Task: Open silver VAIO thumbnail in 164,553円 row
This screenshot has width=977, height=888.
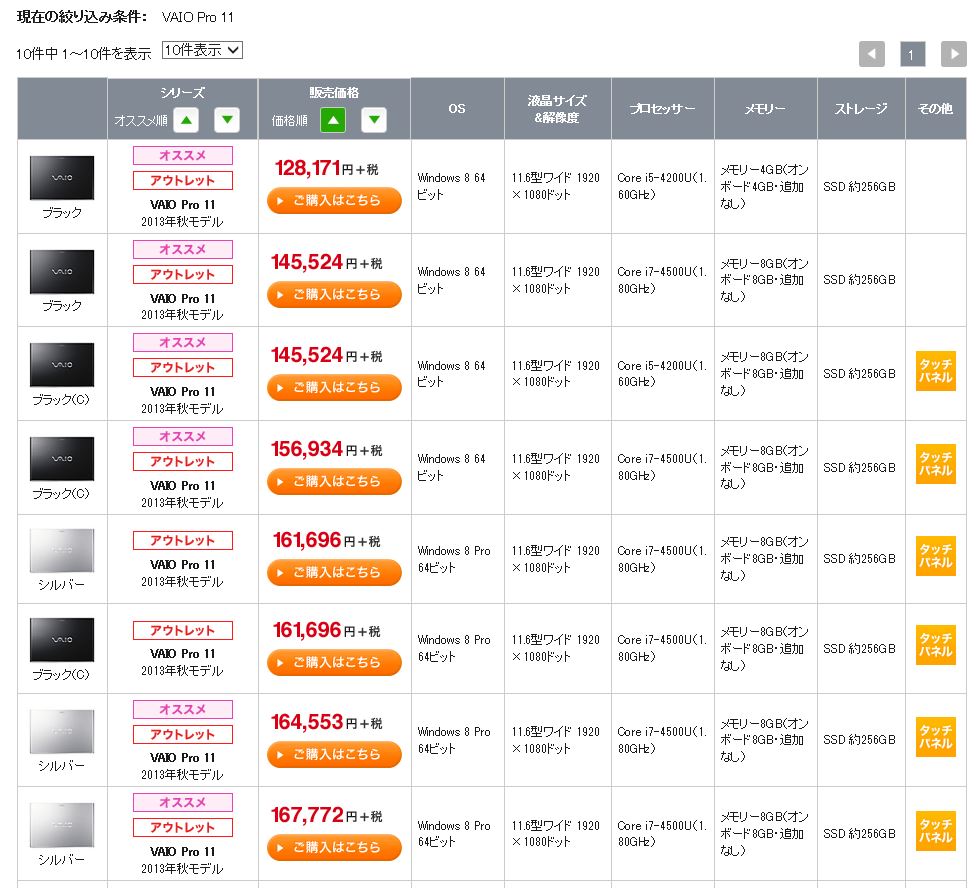Action: pos(62,732)
